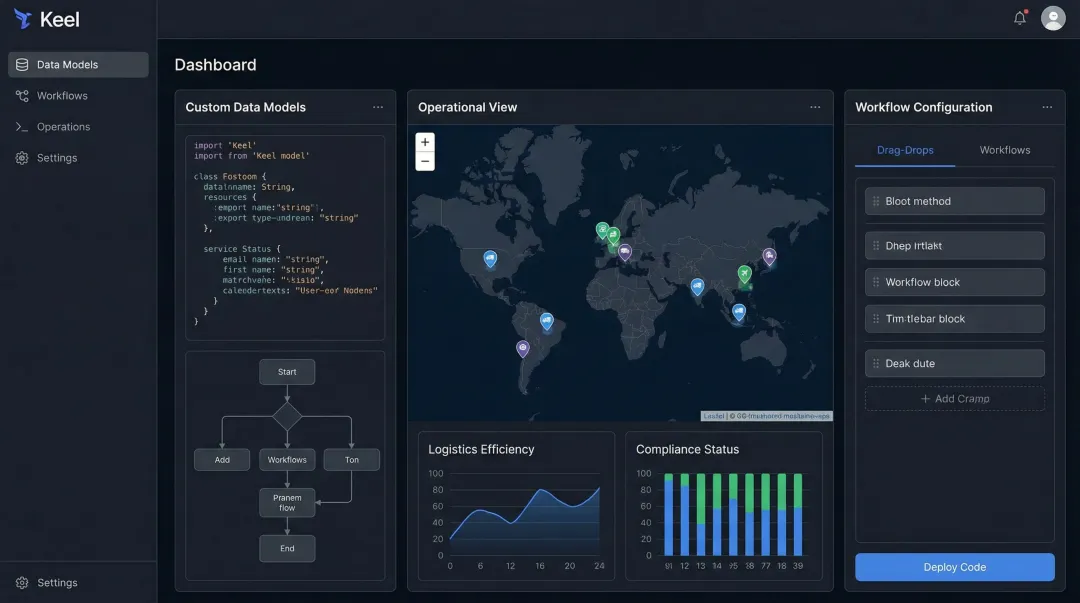Switch to the Workflows tab
This screenshot has height=603, width=1080.
(1004, 149)
